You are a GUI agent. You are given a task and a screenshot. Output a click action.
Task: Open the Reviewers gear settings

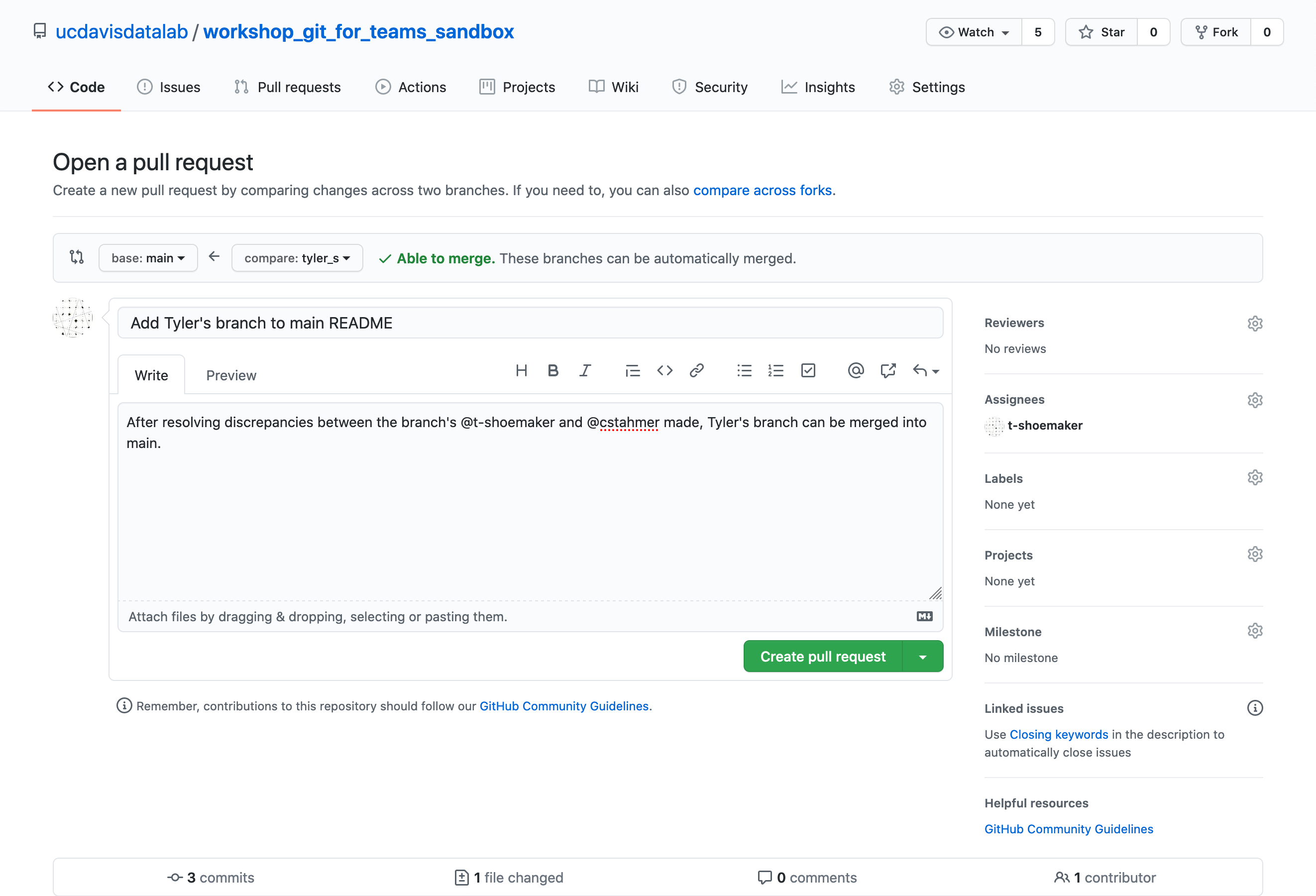tap(1255, 324)
